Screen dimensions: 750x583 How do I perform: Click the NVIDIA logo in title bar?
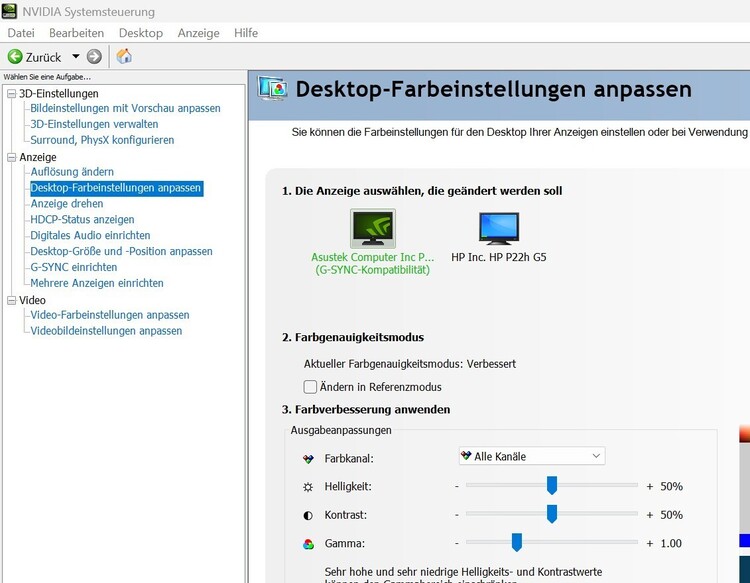[x=9, y=10]
